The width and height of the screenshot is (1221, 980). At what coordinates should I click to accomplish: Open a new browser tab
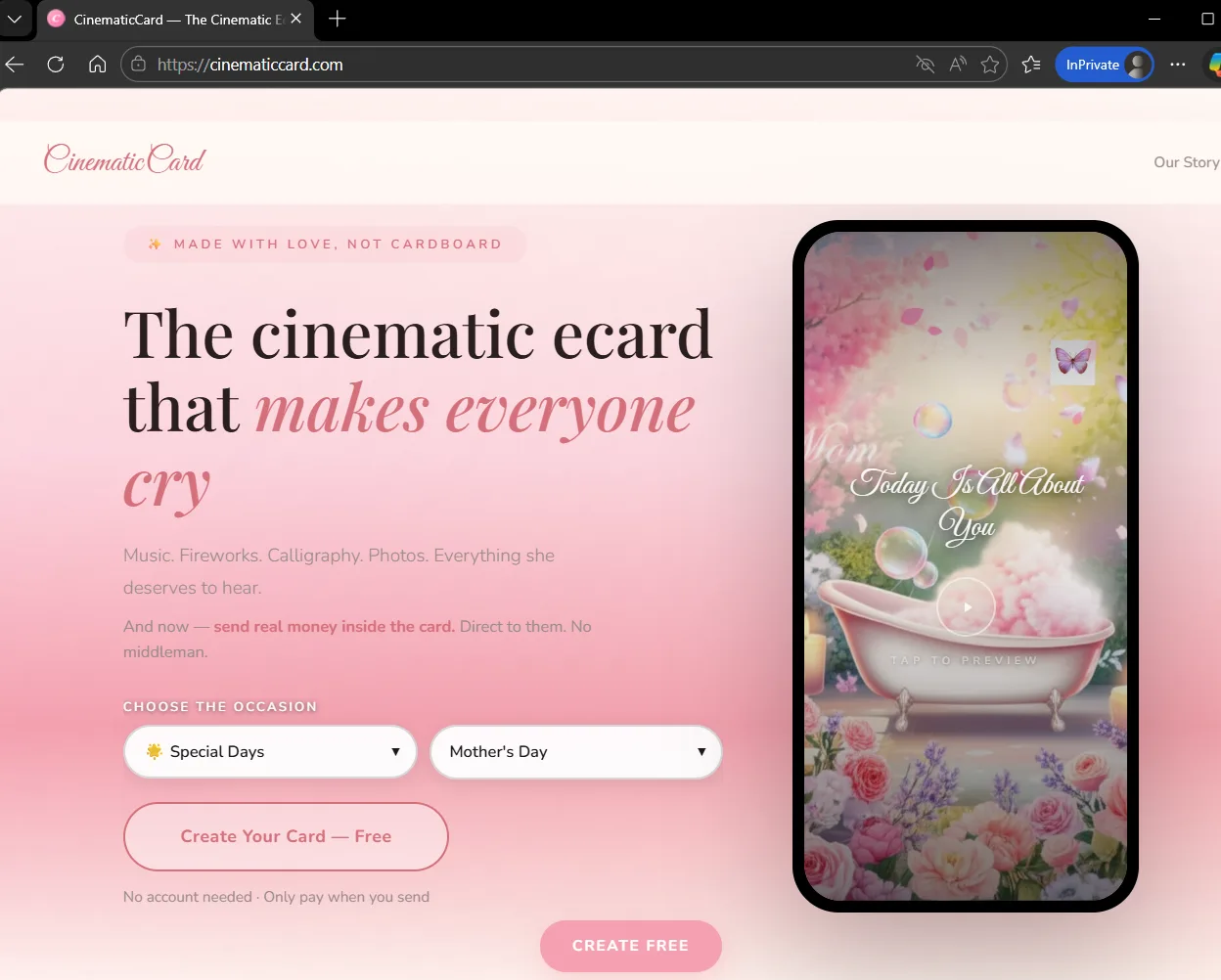pyautogui.click(x=337, y=20)
